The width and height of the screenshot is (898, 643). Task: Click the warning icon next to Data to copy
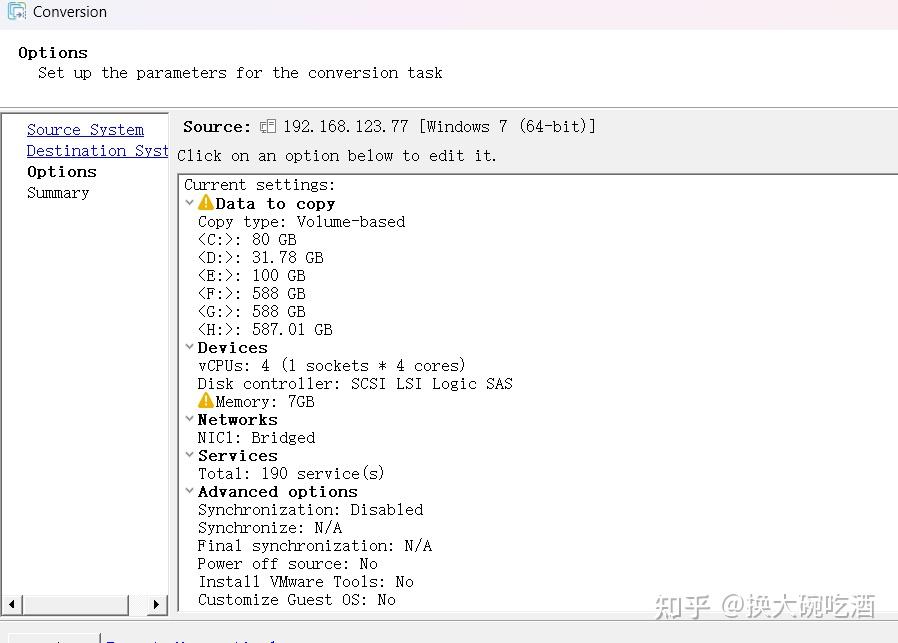pos(205,202)
